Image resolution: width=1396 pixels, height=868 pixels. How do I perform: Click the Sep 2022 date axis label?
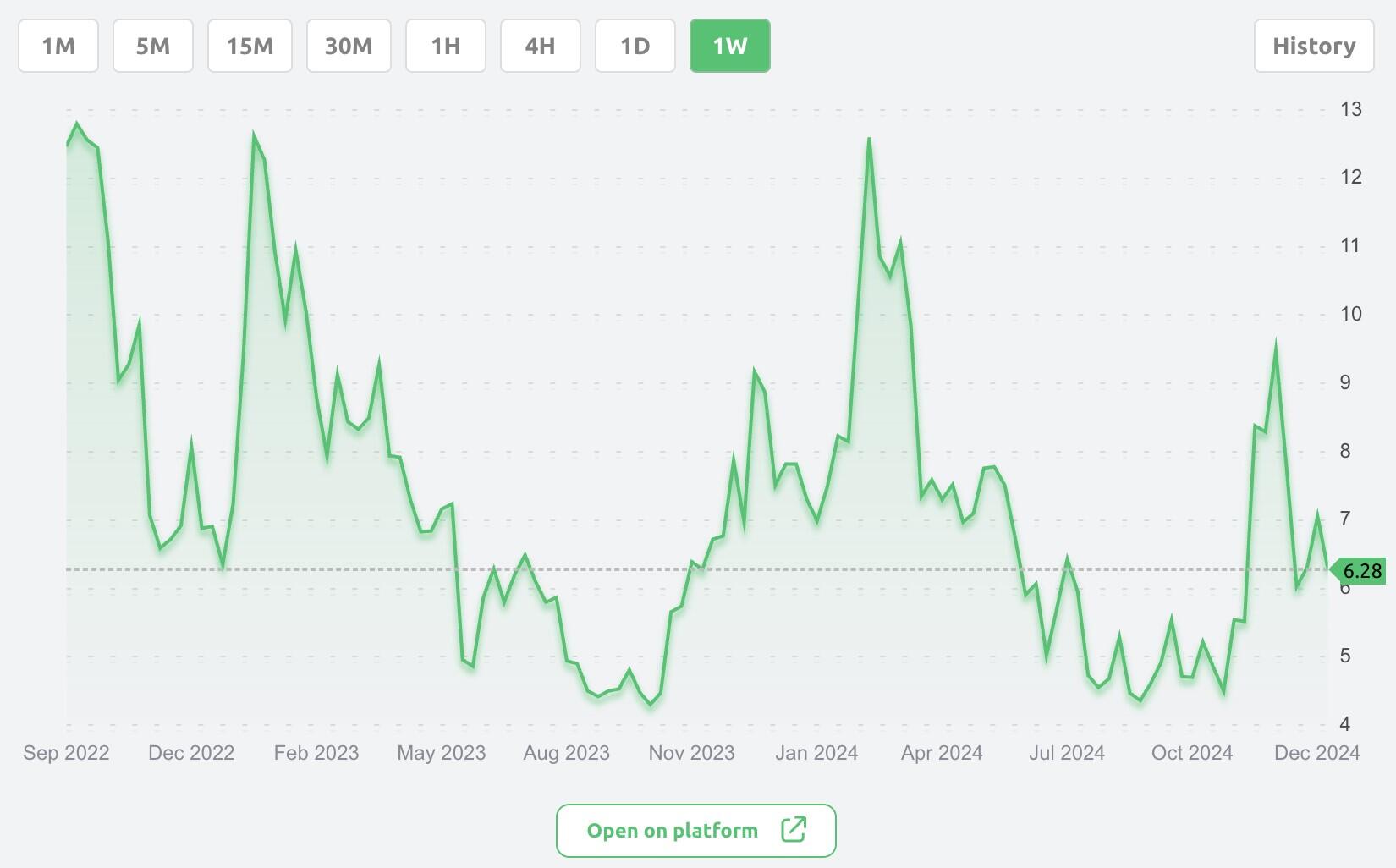pos(66,753)
